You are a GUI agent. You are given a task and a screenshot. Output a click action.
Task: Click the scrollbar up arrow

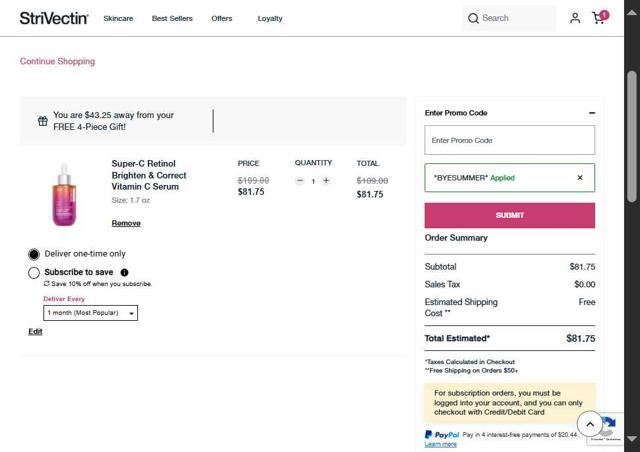pos(632,13)
